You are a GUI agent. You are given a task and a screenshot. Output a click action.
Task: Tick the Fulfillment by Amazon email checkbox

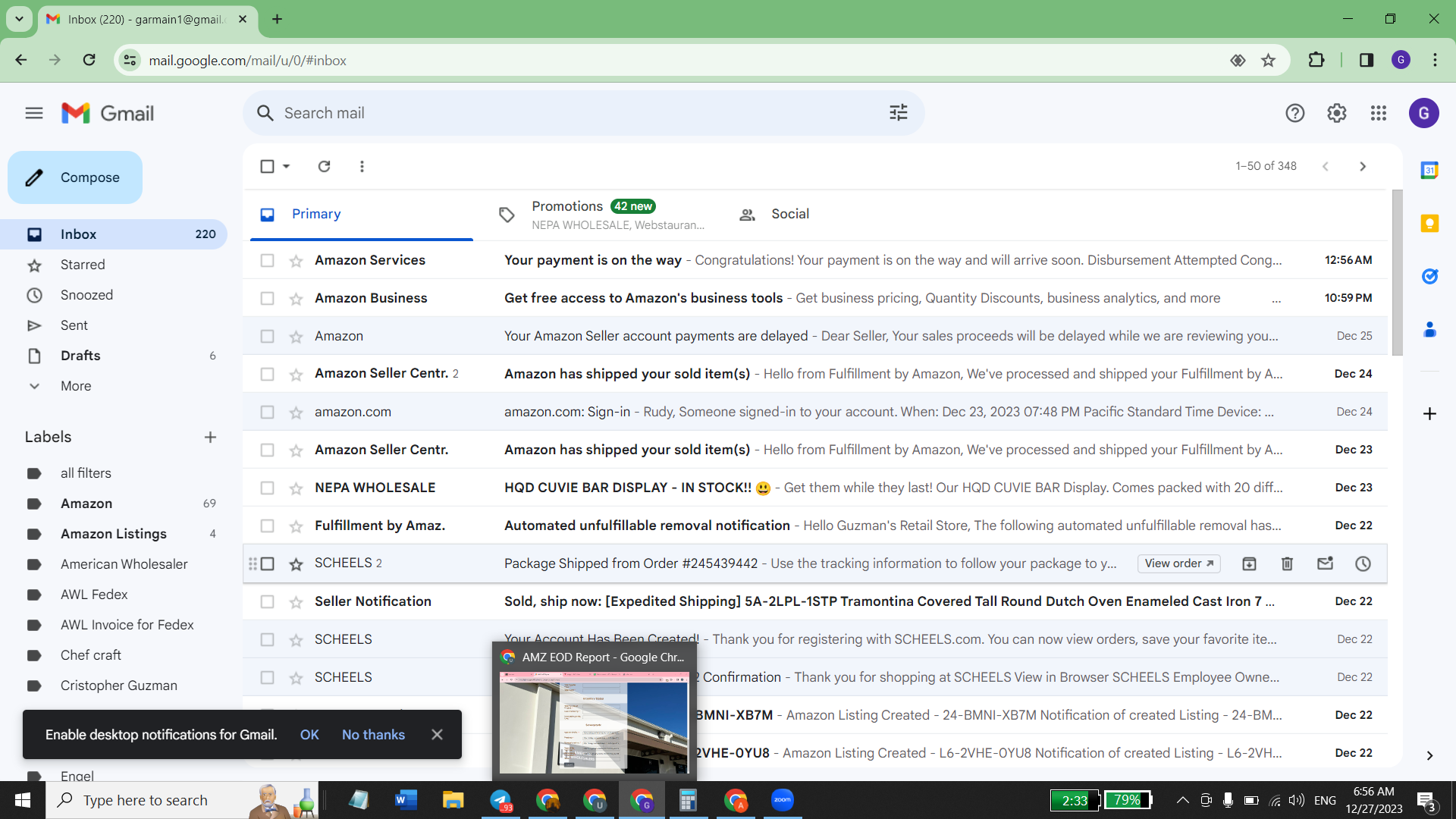coord(267,526)
